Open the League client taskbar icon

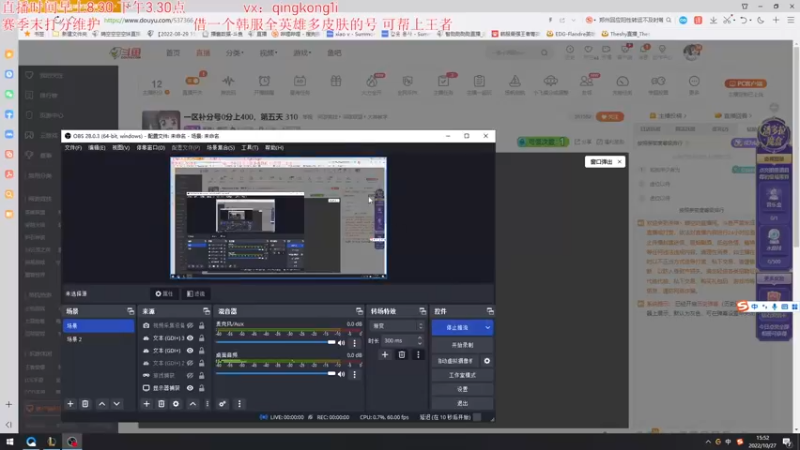point(52,441)
